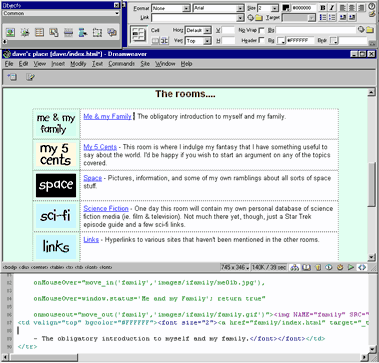
Task: Click Draw Layer icon in Objects panel
Action: point(97,32)
